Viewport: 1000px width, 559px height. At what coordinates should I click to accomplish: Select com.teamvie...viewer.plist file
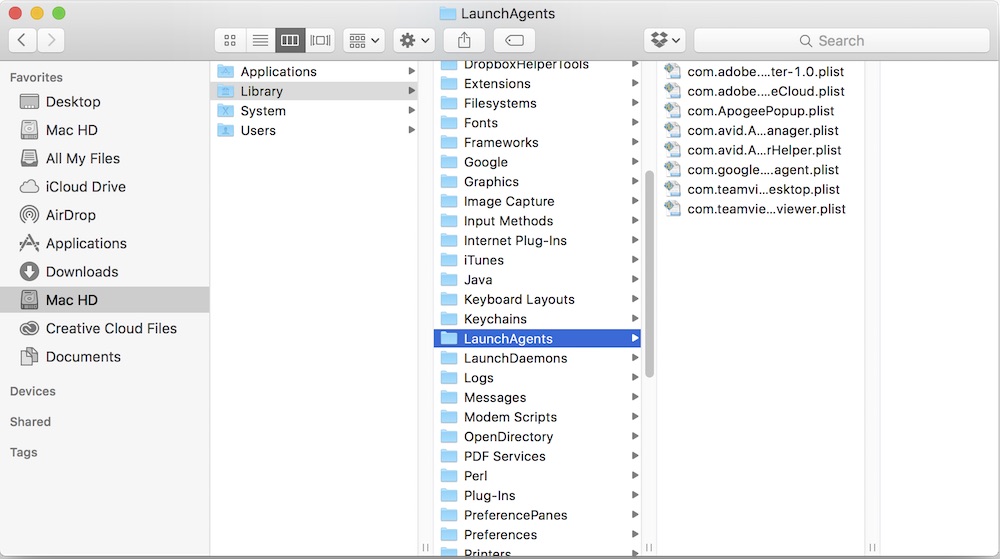pos(761,209)
